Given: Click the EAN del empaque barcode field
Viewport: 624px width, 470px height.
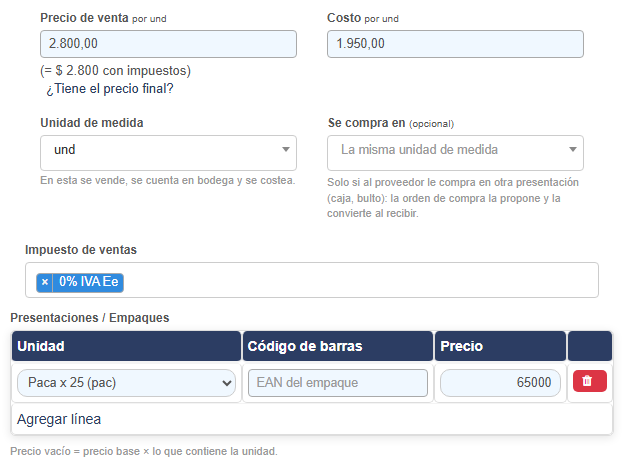Looking at the screenshot, I should click(x=338, y=383).
